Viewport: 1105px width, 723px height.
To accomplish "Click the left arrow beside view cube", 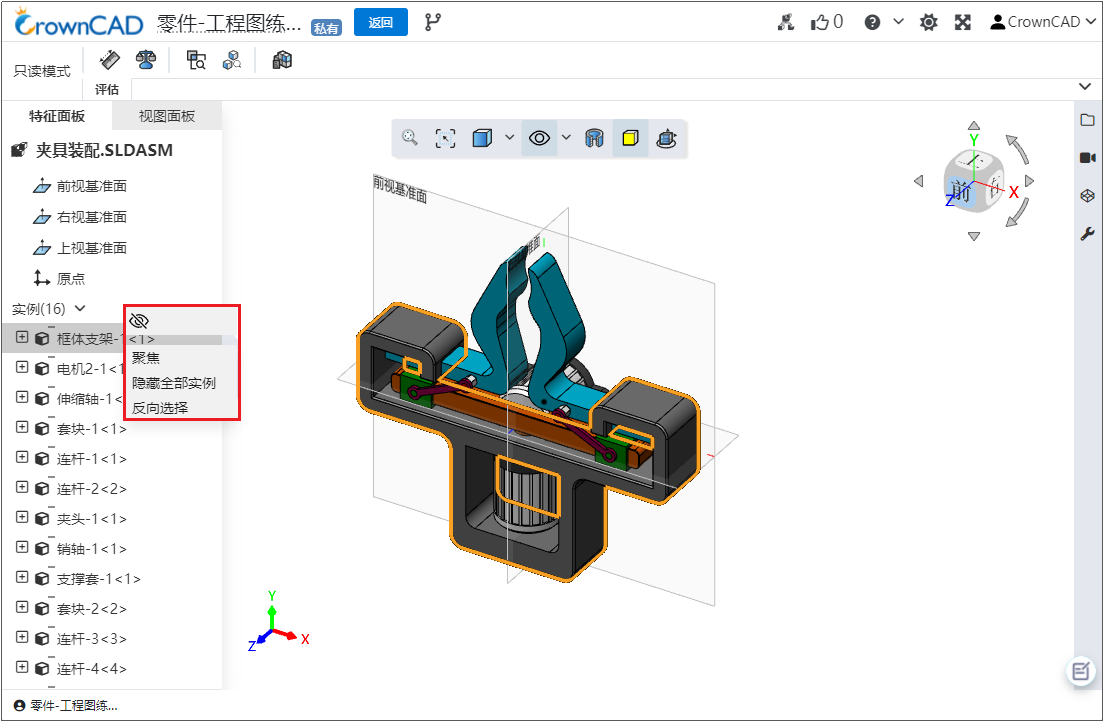I will click(x=918, y=181).
